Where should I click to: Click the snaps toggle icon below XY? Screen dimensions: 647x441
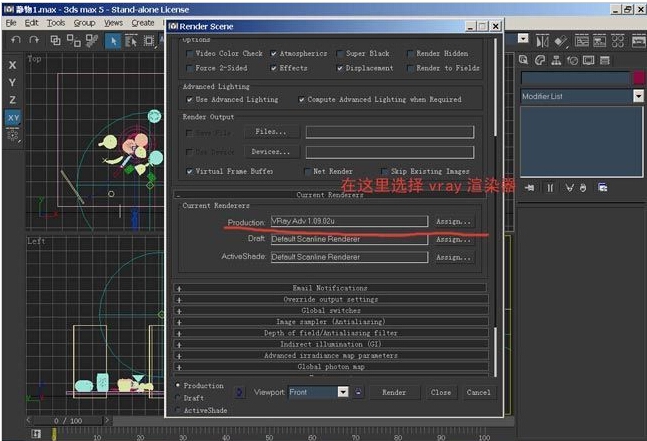tap(13, 135)
